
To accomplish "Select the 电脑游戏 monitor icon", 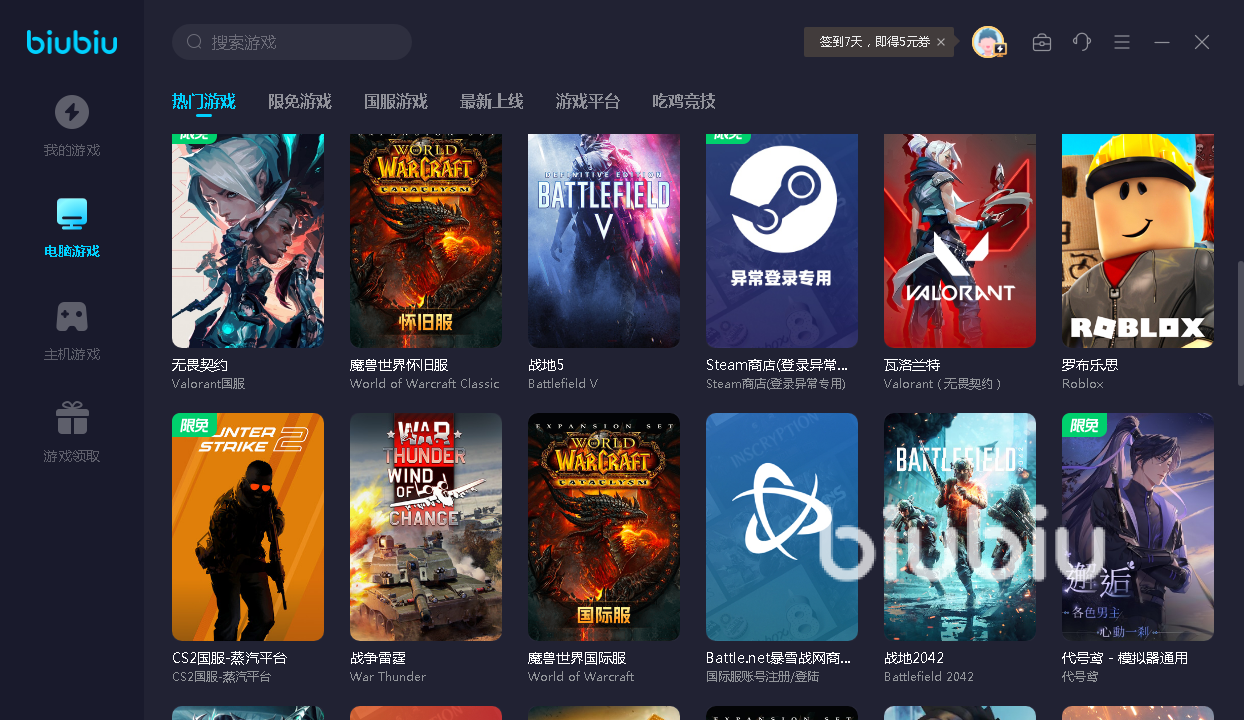I will click(71, 213).
